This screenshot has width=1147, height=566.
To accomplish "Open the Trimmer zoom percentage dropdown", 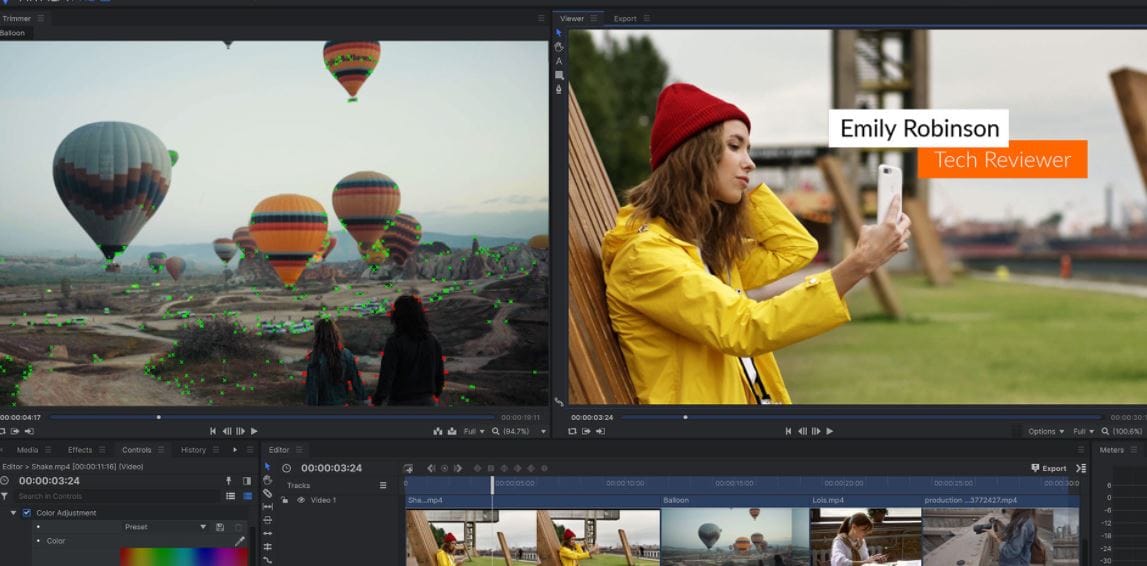I will (x=543, y=431).
